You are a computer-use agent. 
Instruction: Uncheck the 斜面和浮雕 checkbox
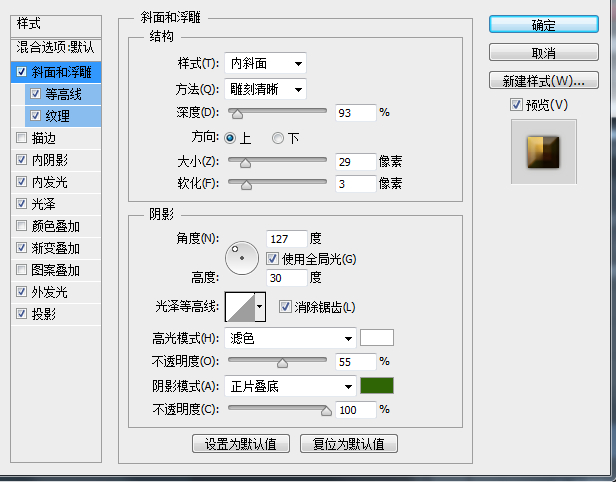pos(21,71)
